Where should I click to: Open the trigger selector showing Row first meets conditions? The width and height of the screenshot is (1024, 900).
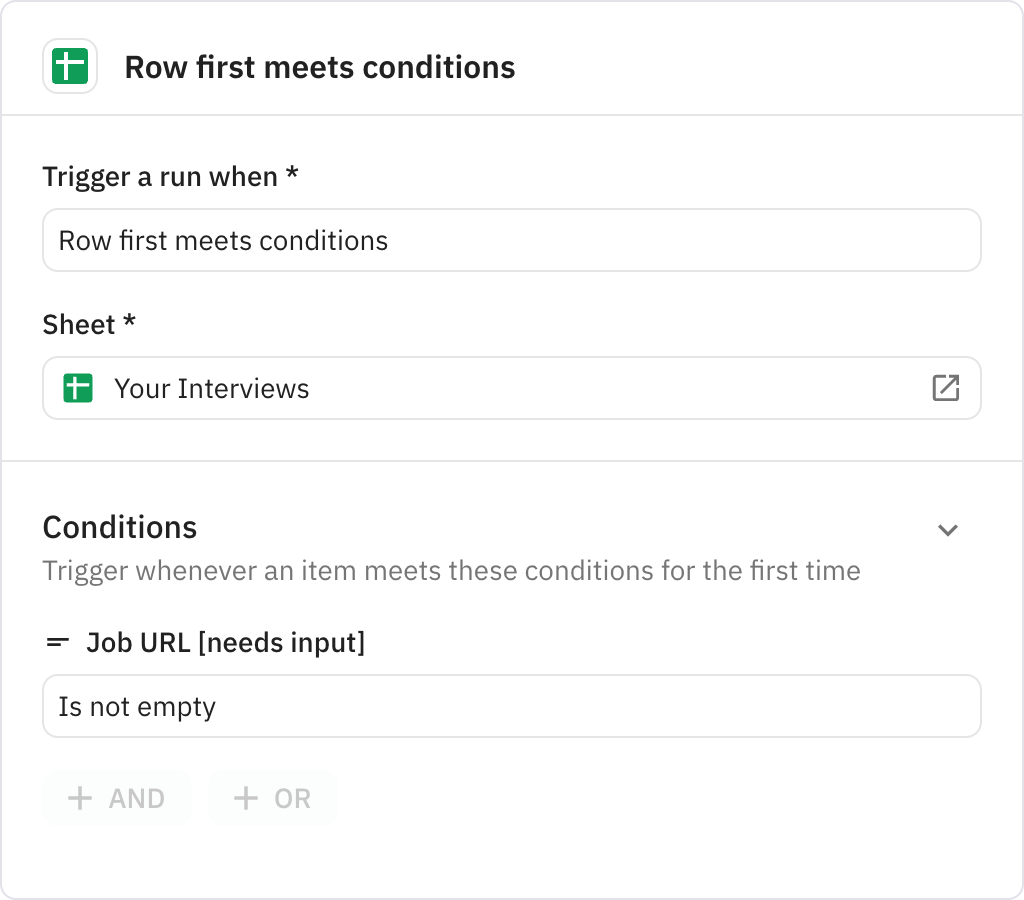click(512, 240)
